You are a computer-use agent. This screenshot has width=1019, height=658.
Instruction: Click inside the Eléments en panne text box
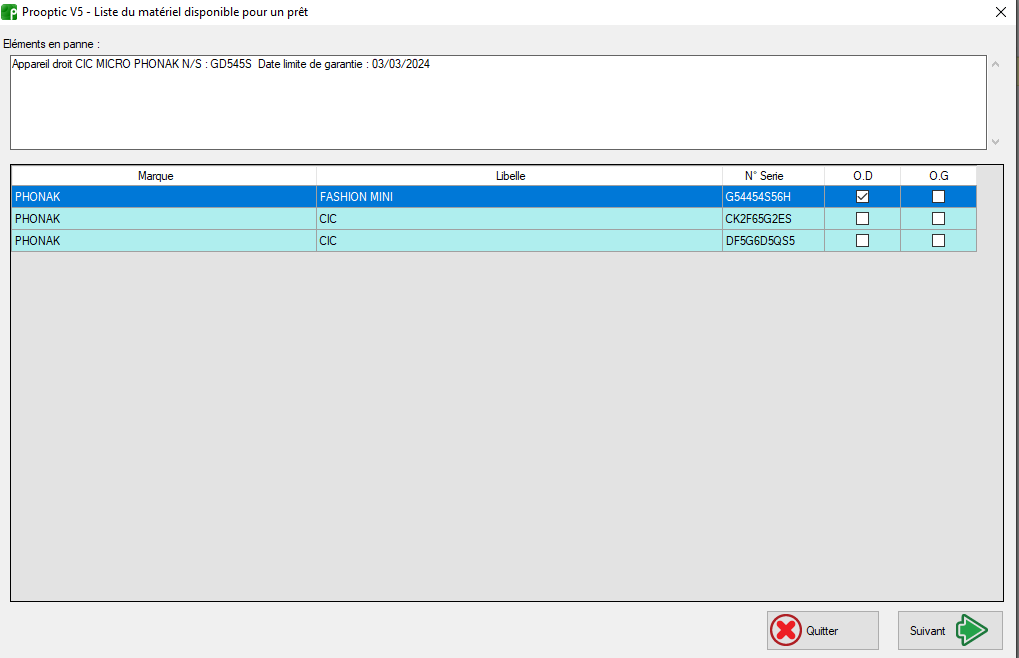click(498, 102)
